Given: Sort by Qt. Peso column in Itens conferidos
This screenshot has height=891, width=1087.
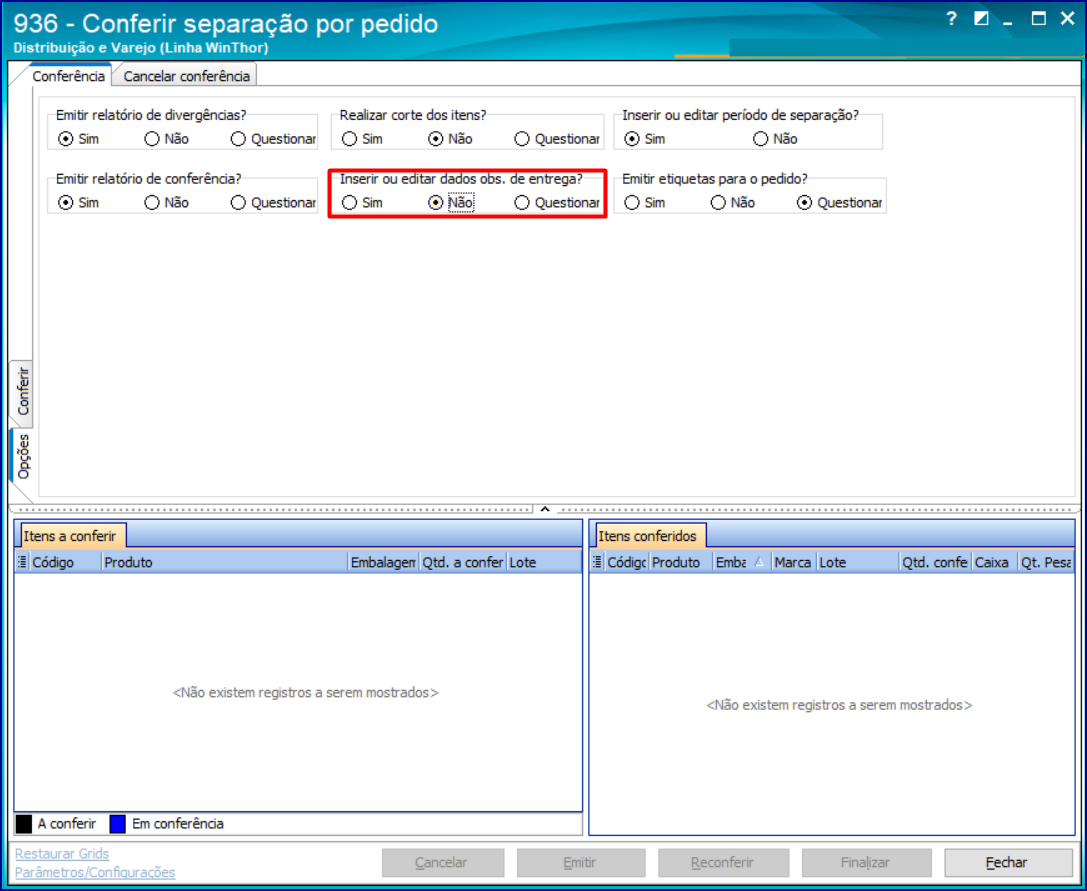Looking at the screenshot, I should [1045, 562].
